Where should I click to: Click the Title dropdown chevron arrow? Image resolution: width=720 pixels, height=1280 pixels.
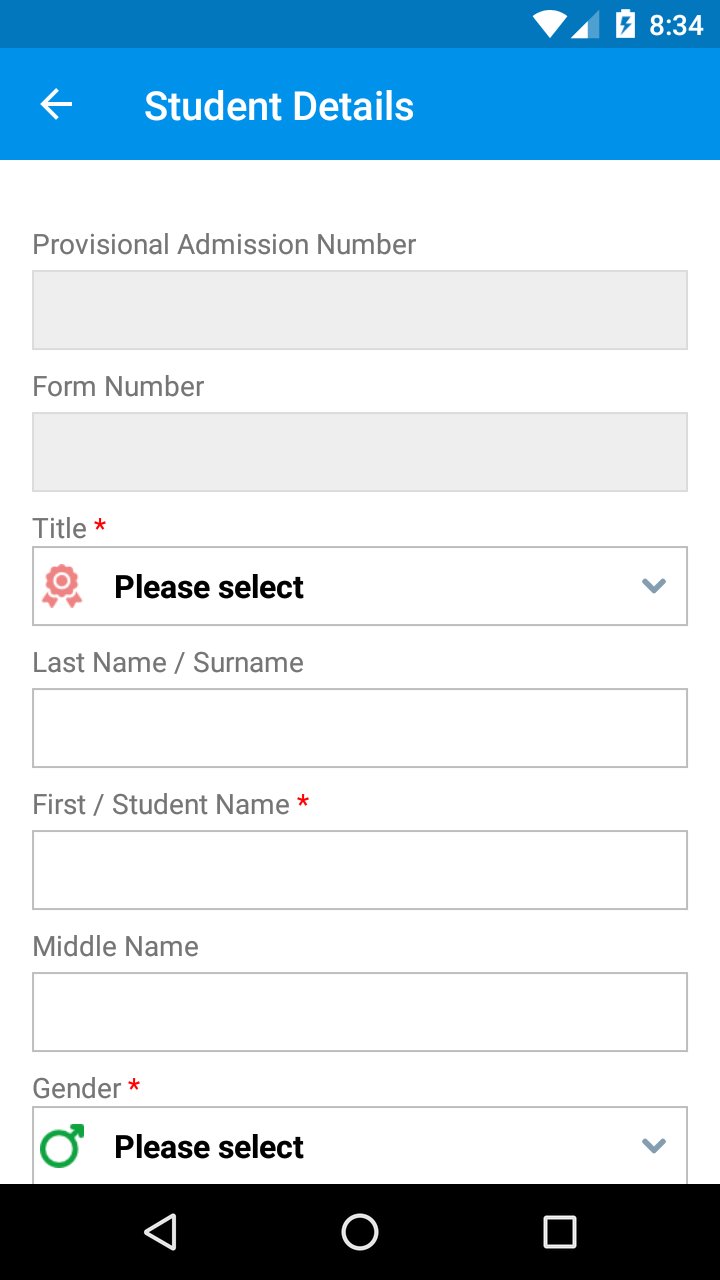coord(654,586)
